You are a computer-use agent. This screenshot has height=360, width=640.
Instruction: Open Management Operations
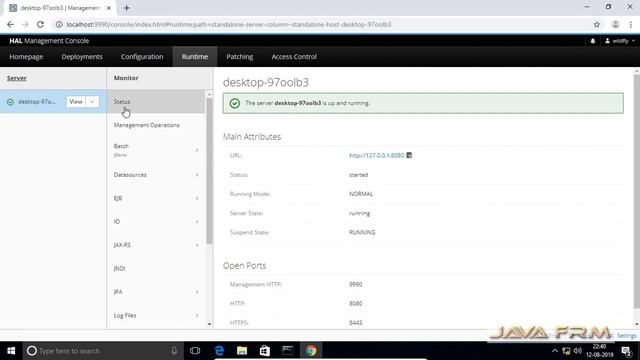(x=156, y=125)
